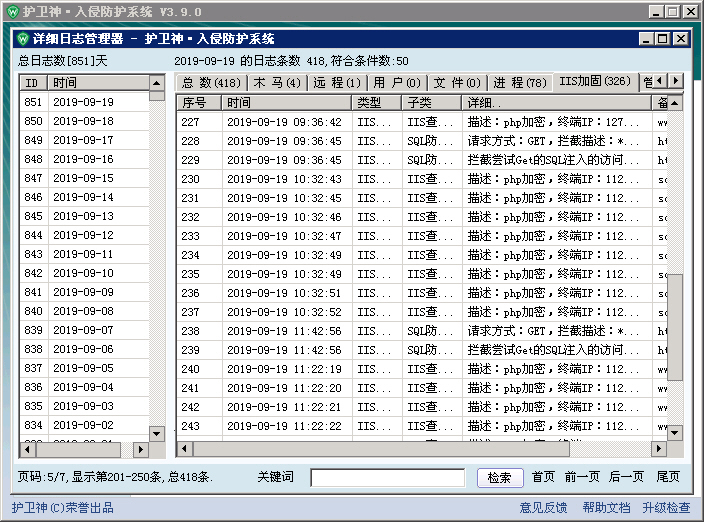Select the IIS加固(326) tab
The height and width of the screenshot is (522, 704).
click(595, 81)
